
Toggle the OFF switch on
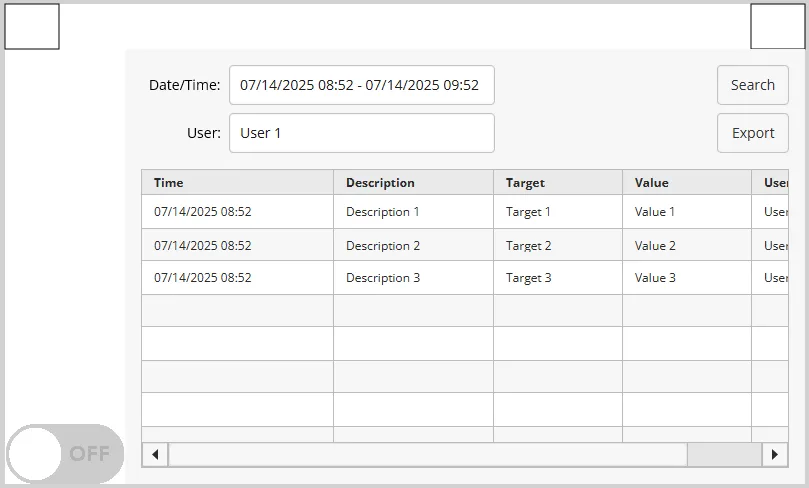point(64,453)
